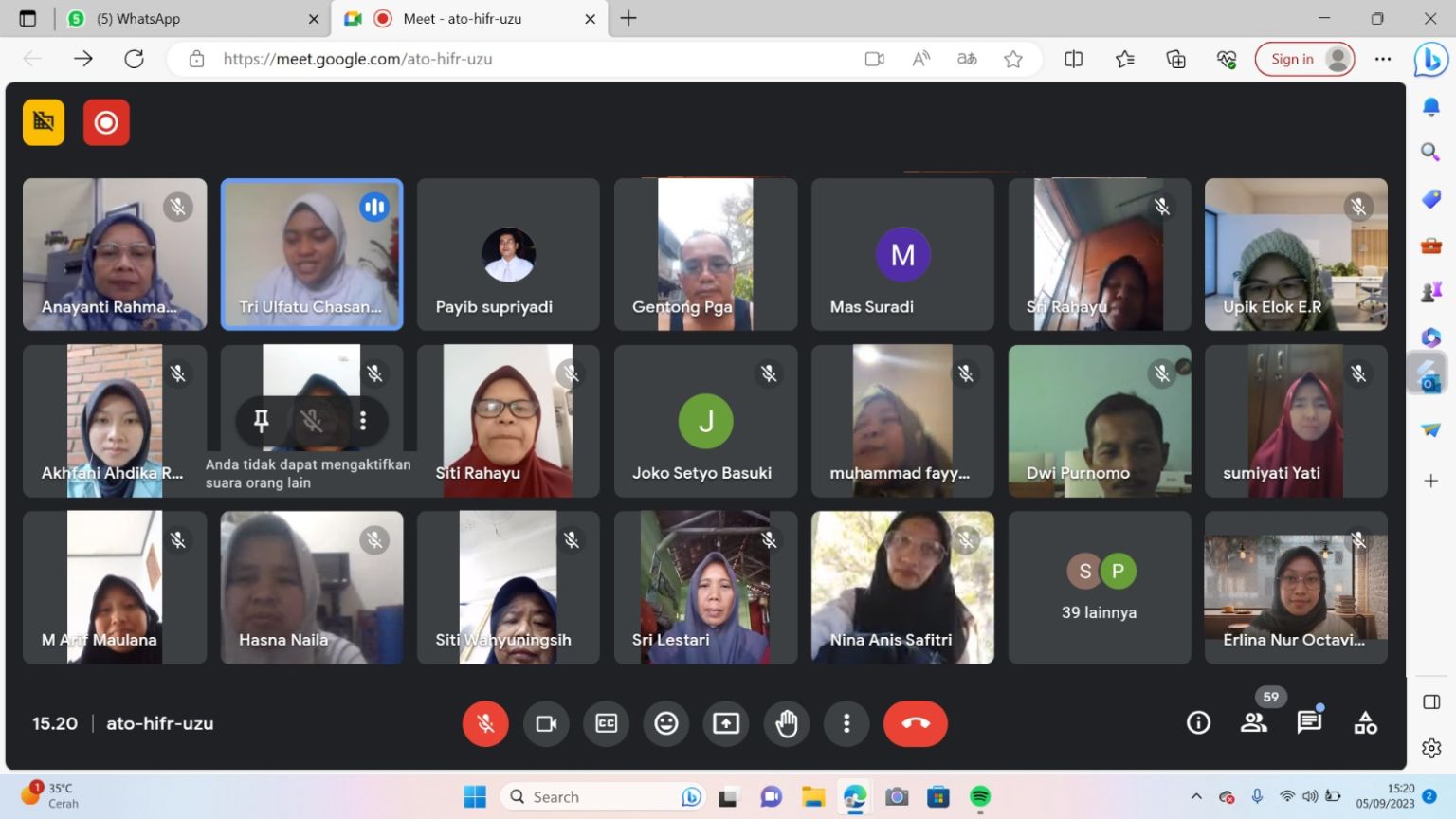Viewport: 1456px width, 819px height.
Task: Open meeting details info icon
Action: [1198, 724]
